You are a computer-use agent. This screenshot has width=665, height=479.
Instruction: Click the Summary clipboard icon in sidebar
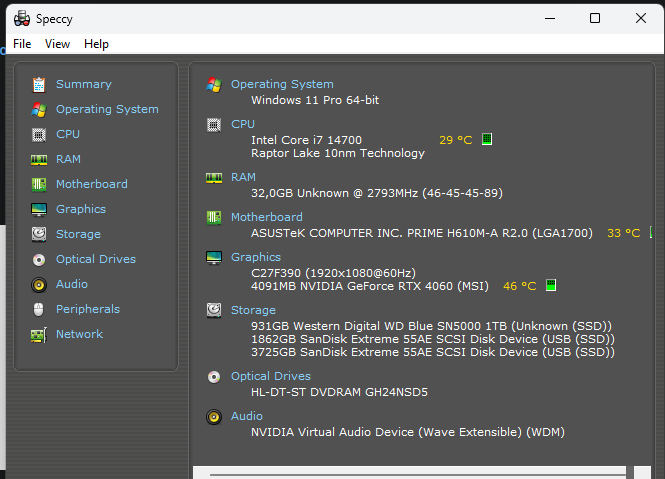coord(39,85)
